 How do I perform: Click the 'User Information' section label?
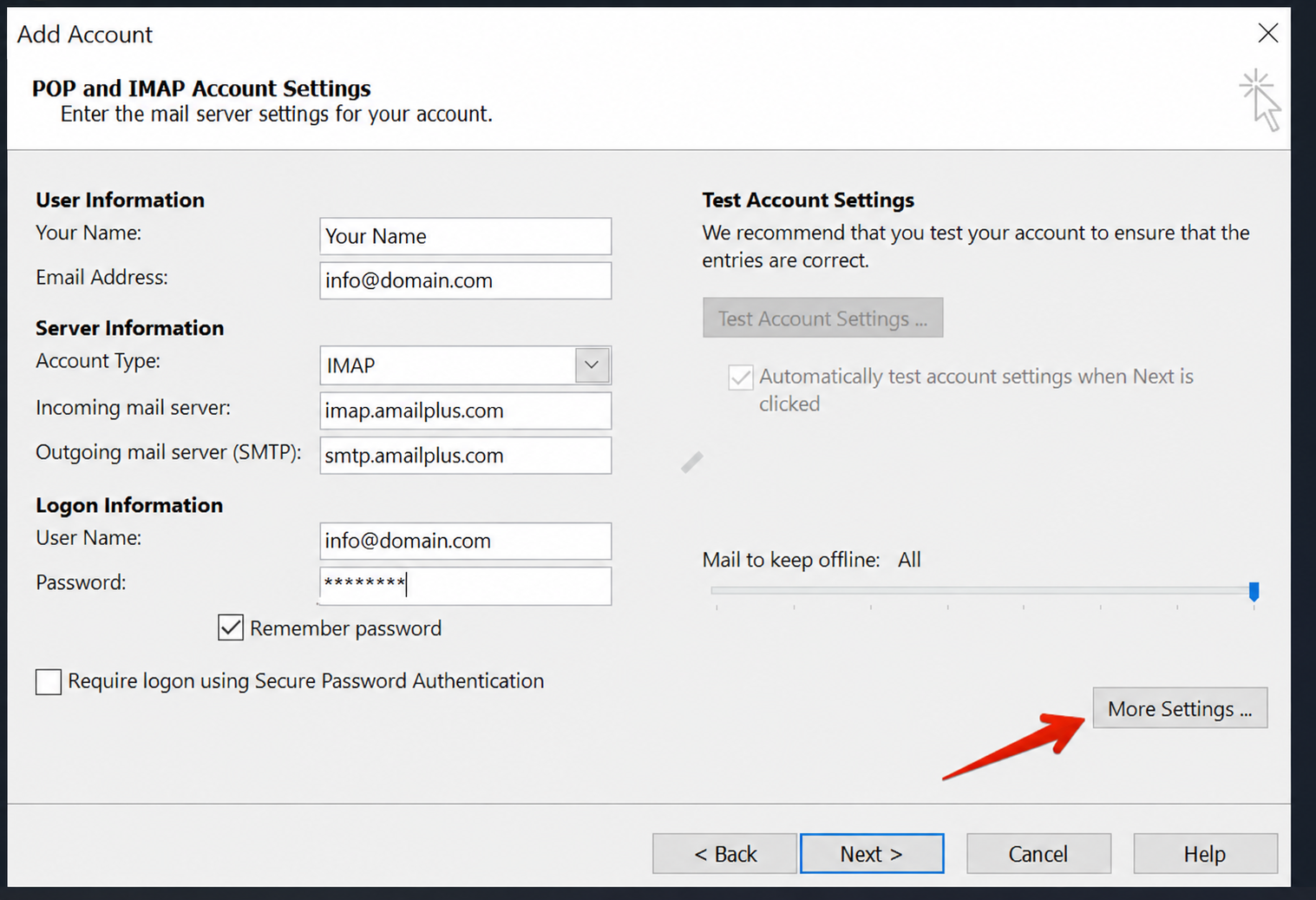click(x=120, y=200)
